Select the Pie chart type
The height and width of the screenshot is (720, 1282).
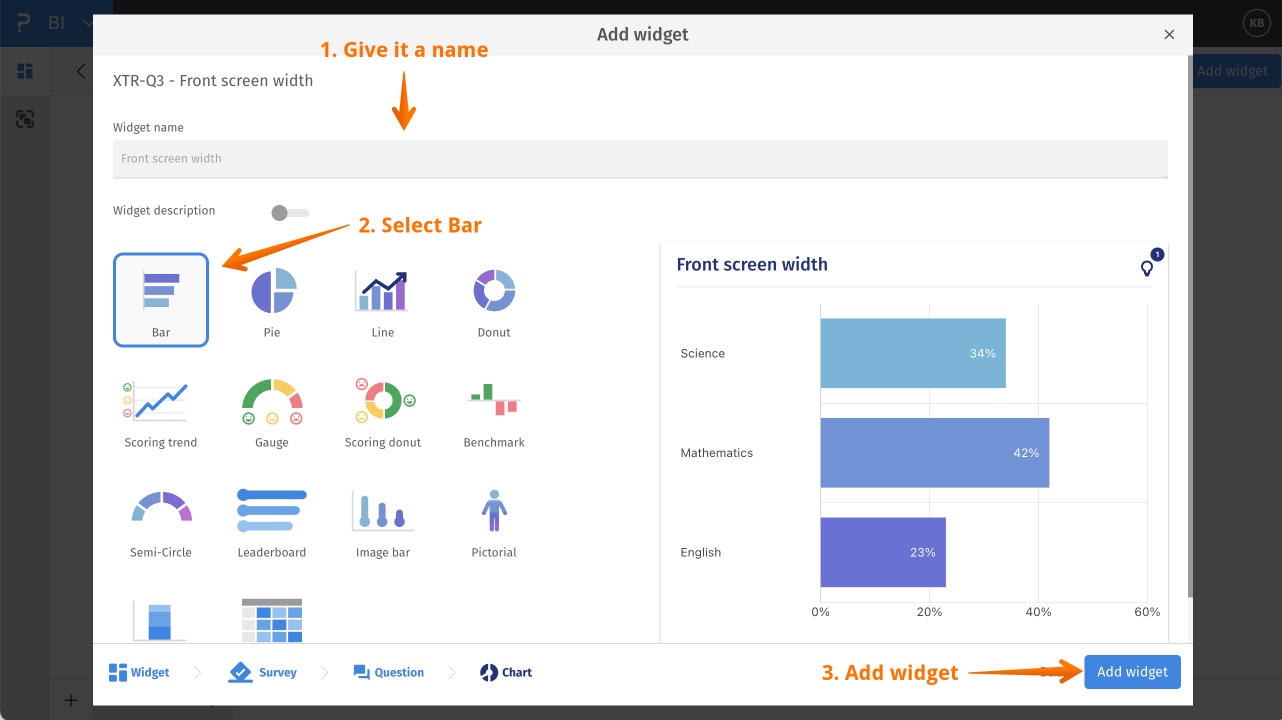(x=271, y=299)
